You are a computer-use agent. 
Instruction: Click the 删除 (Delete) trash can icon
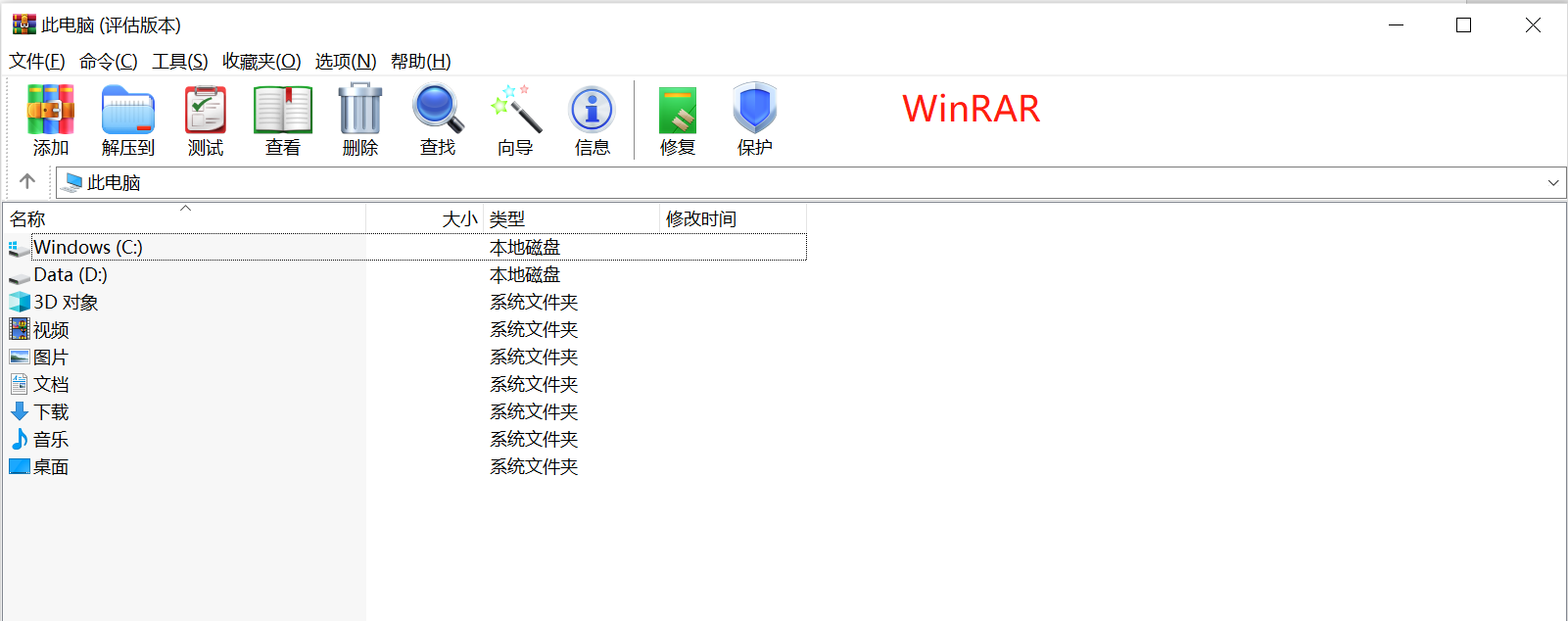click(x=360, y=109)
